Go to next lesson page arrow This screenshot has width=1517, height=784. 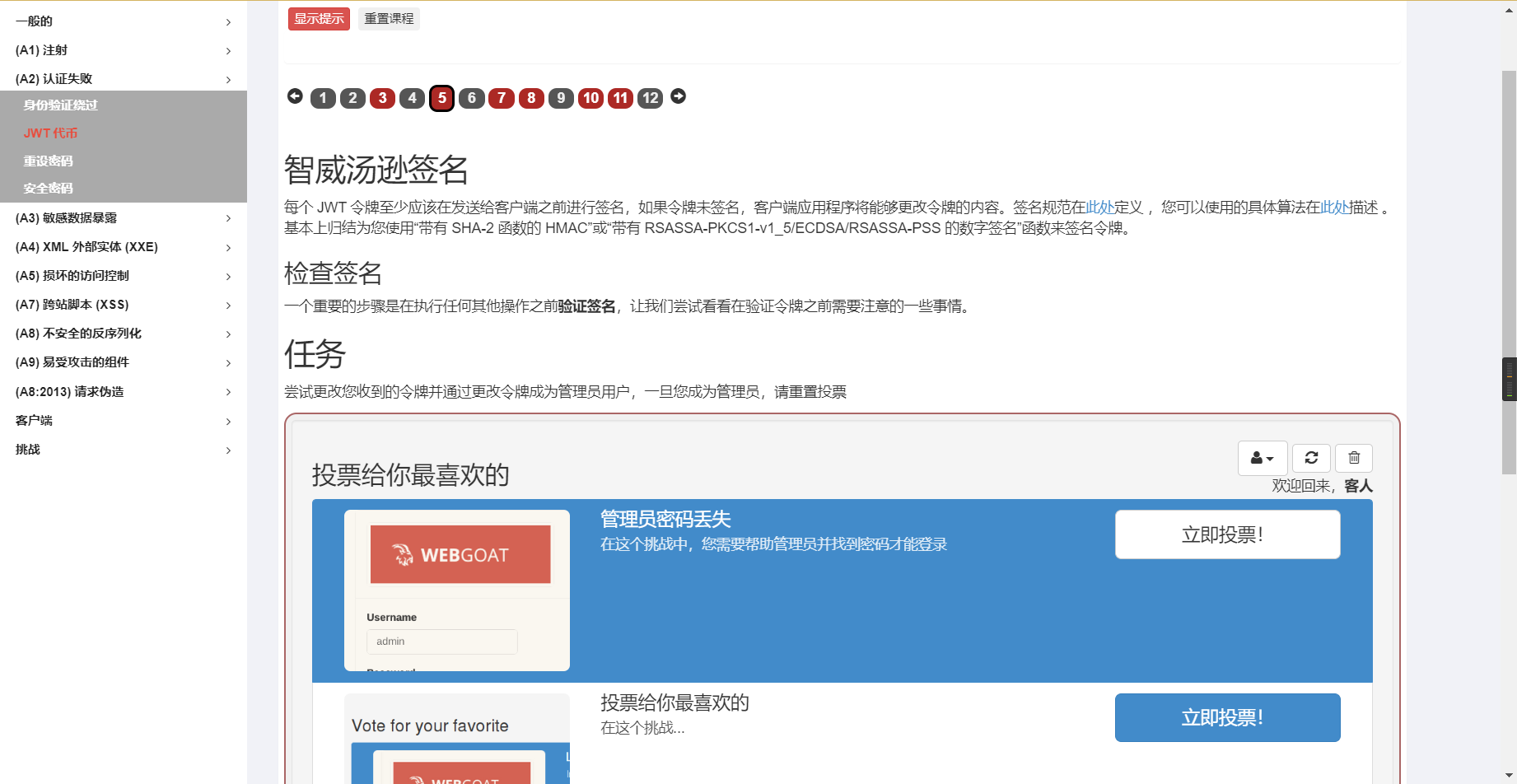coord(678,96)
